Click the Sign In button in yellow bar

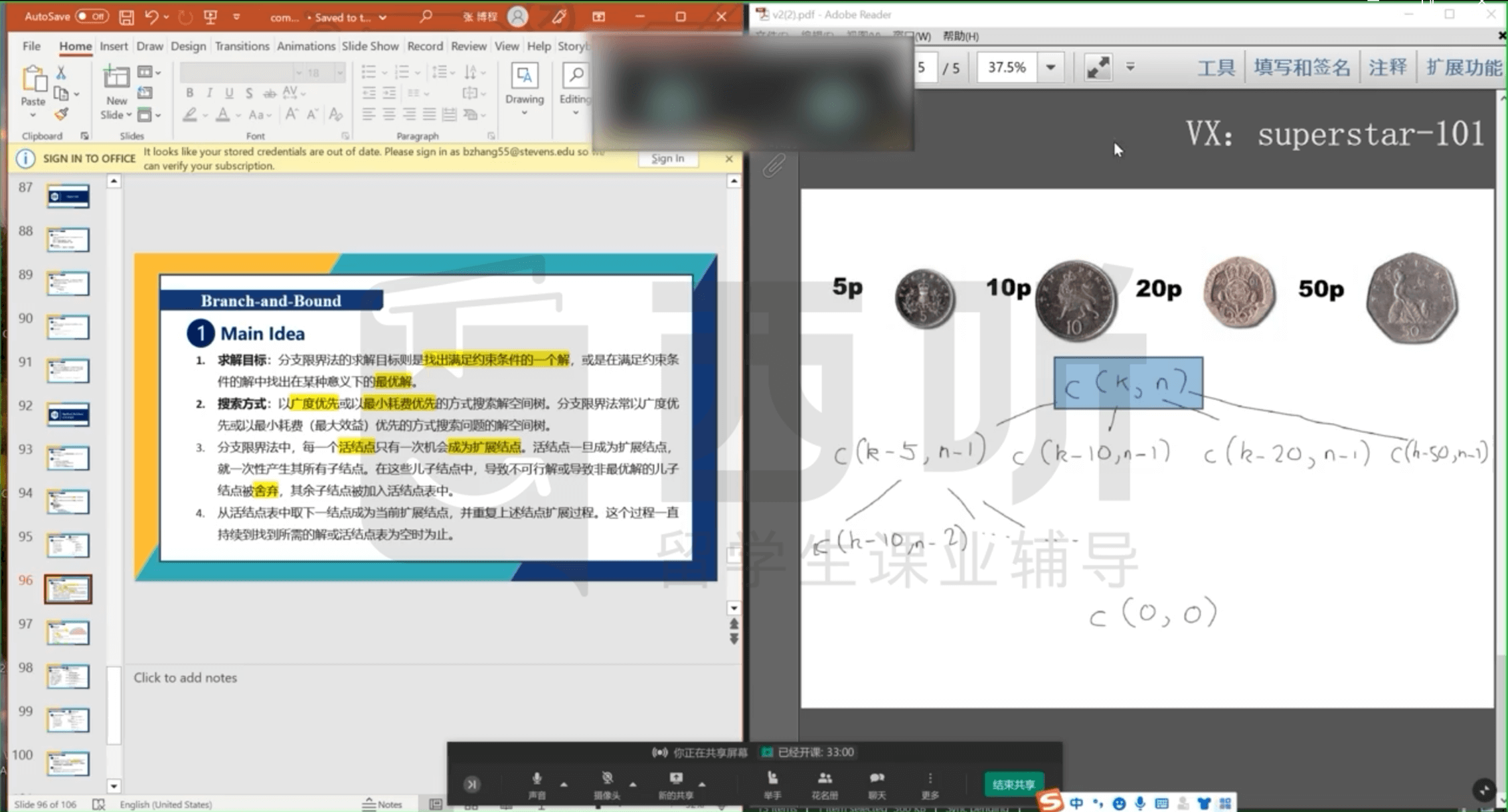(x=667, y=158)
